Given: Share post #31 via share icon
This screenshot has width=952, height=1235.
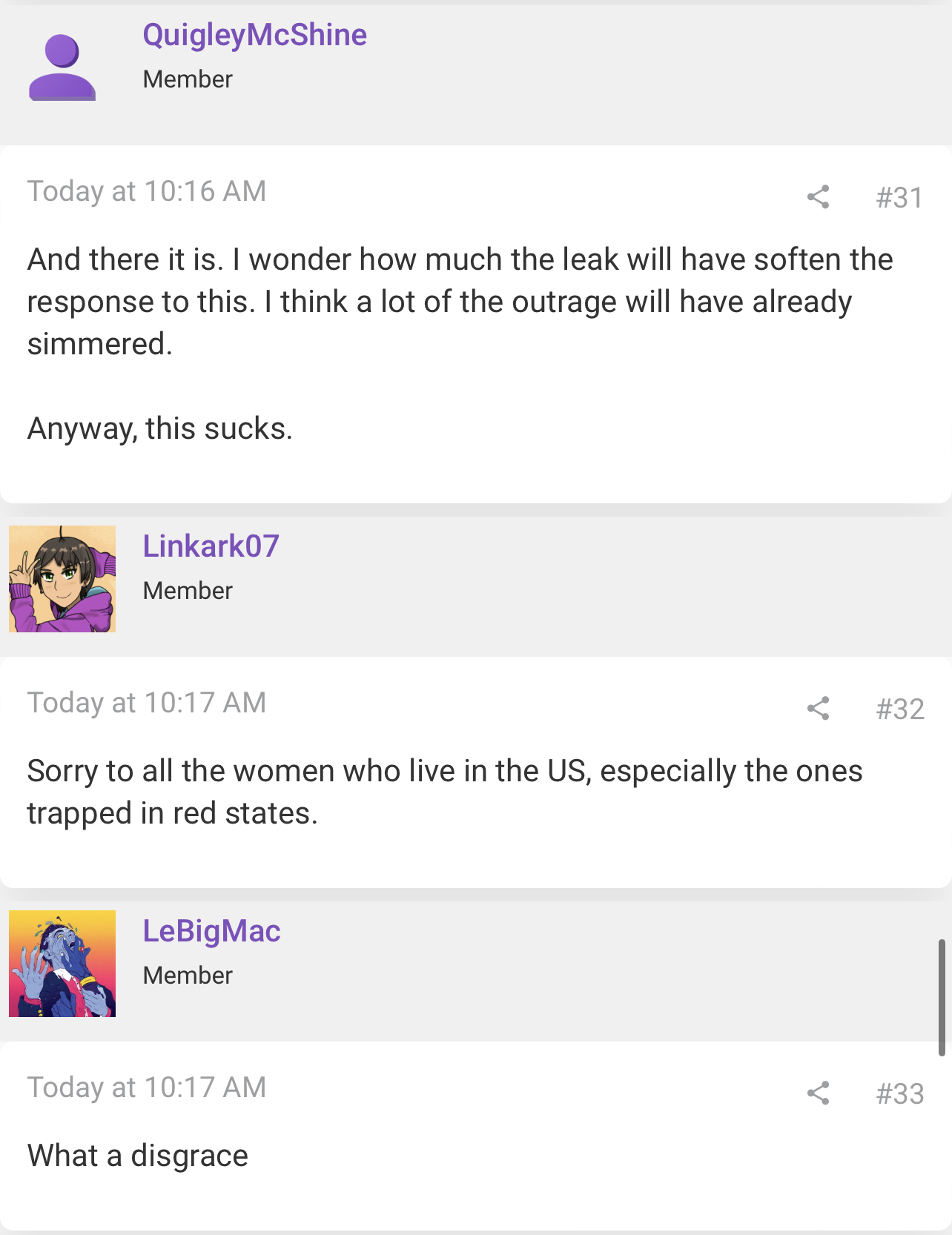Looking at the screenshot, I should click(818, 196).
